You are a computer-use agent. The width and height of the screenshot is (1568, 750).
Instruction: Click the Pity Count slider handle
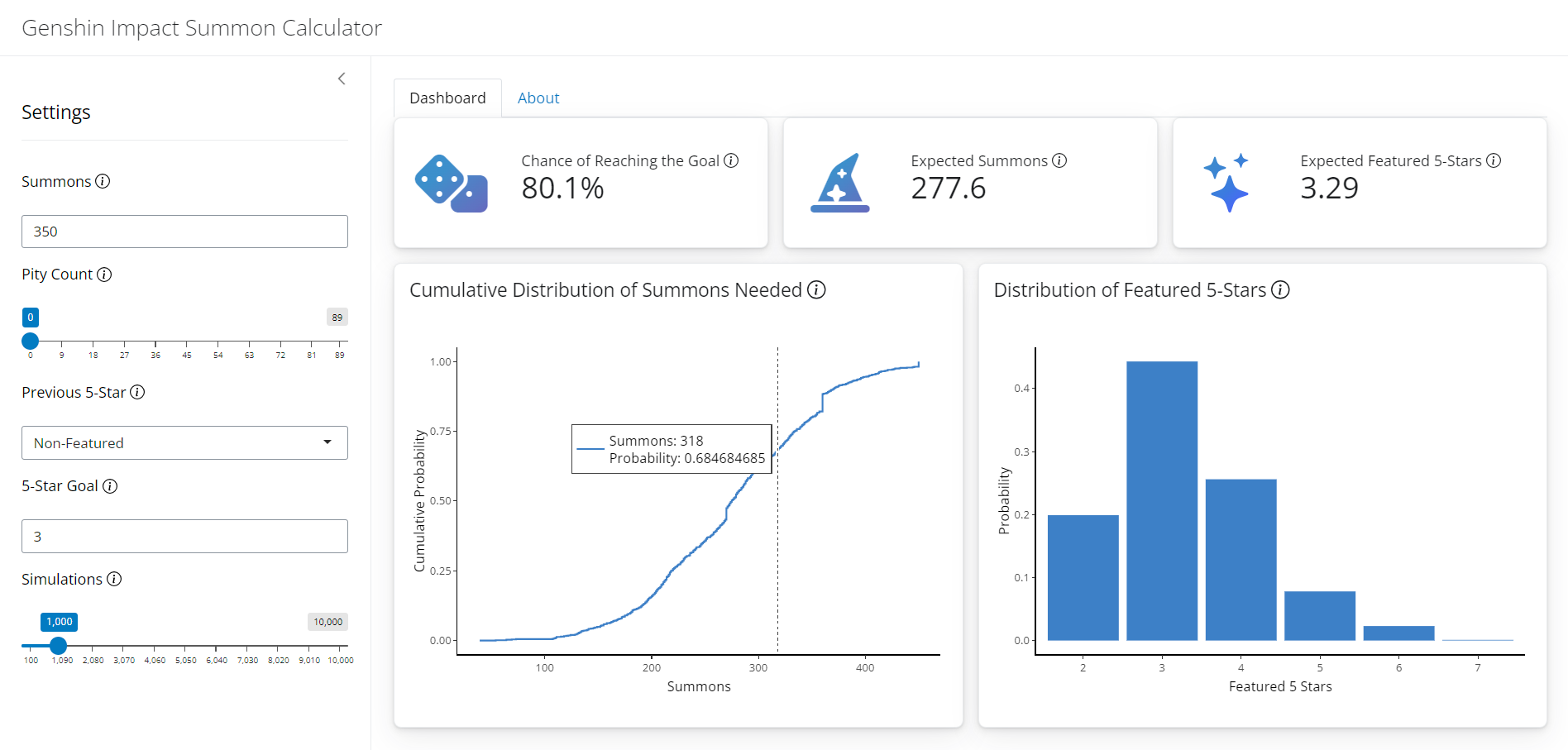[31, 341]
